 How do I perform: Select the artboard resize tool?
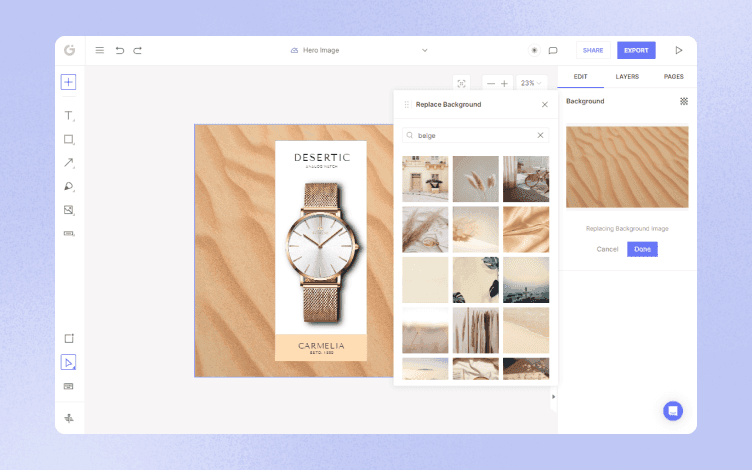click(69, 339)
